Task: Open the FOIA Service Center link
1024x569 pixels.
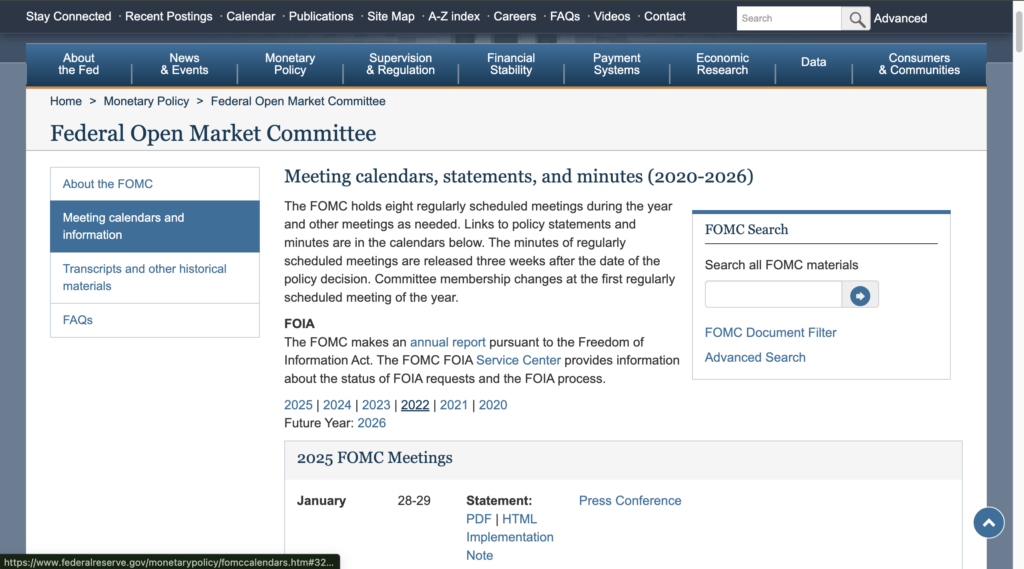Action: 518,361
